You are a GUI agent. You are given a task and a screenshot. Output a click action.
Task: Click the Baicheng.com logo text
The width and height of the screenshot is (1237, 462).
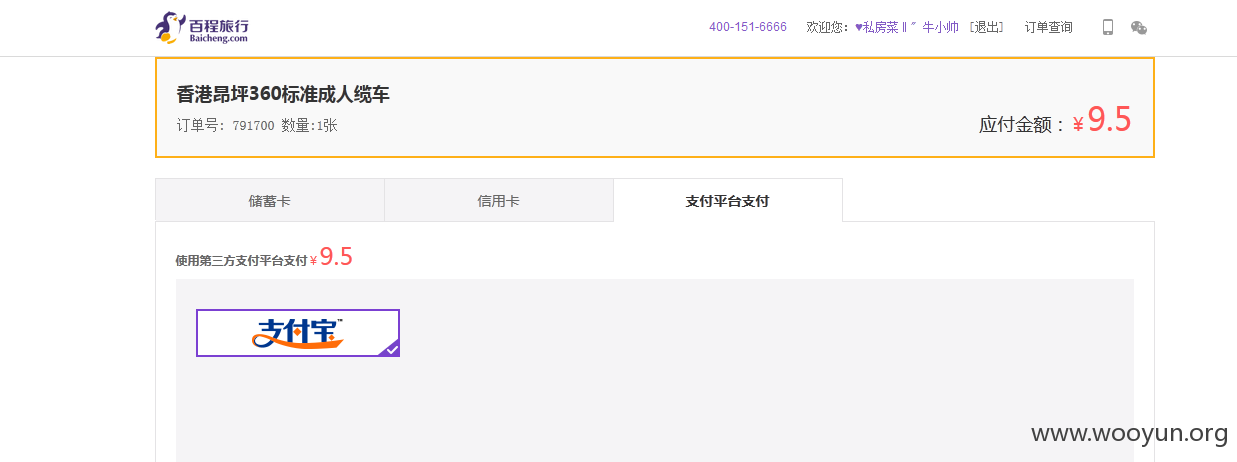pyautogui.click(x=218, y=38)
